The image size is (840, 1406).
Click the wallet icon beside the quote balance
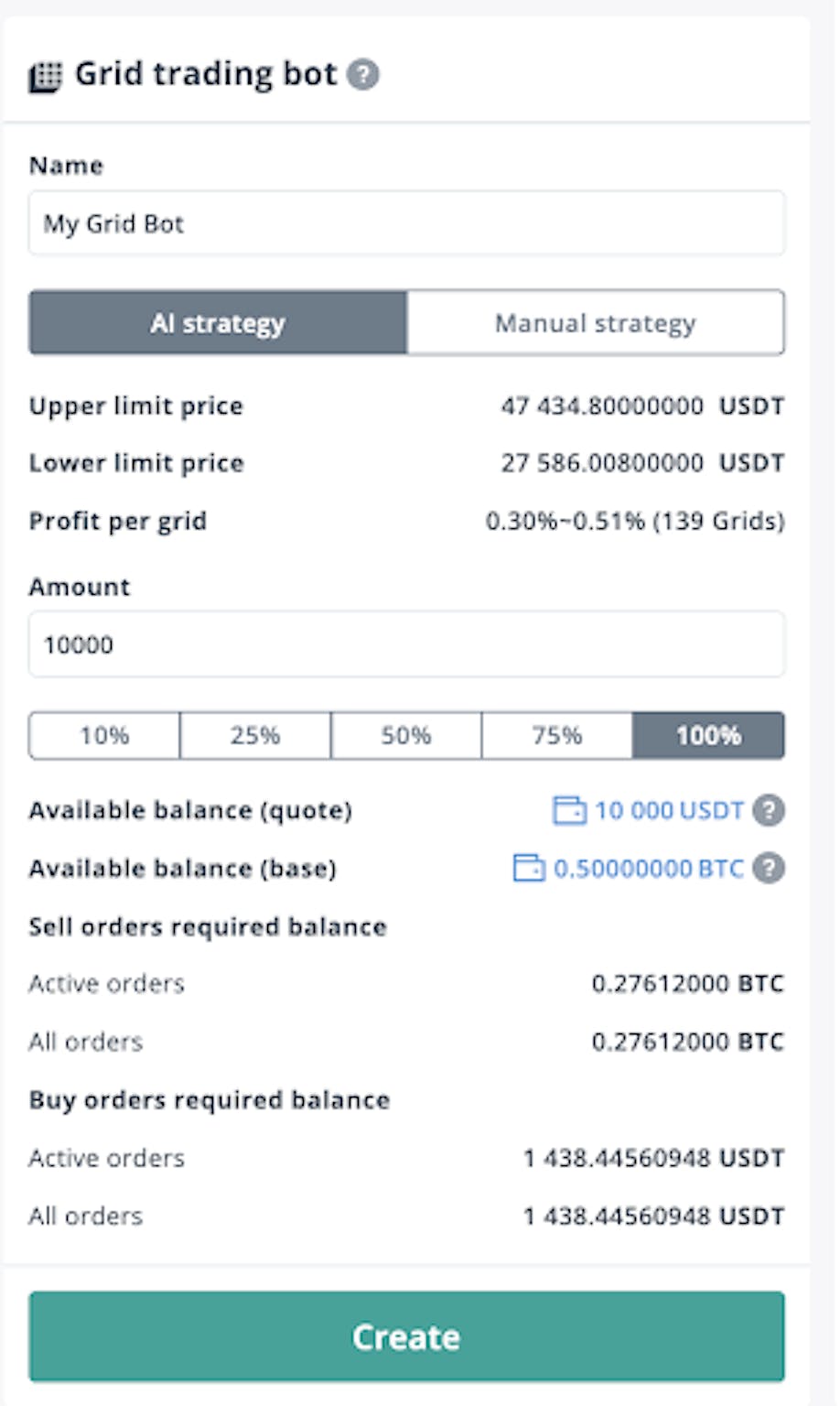pyautogui.click(x=572, y=810)
